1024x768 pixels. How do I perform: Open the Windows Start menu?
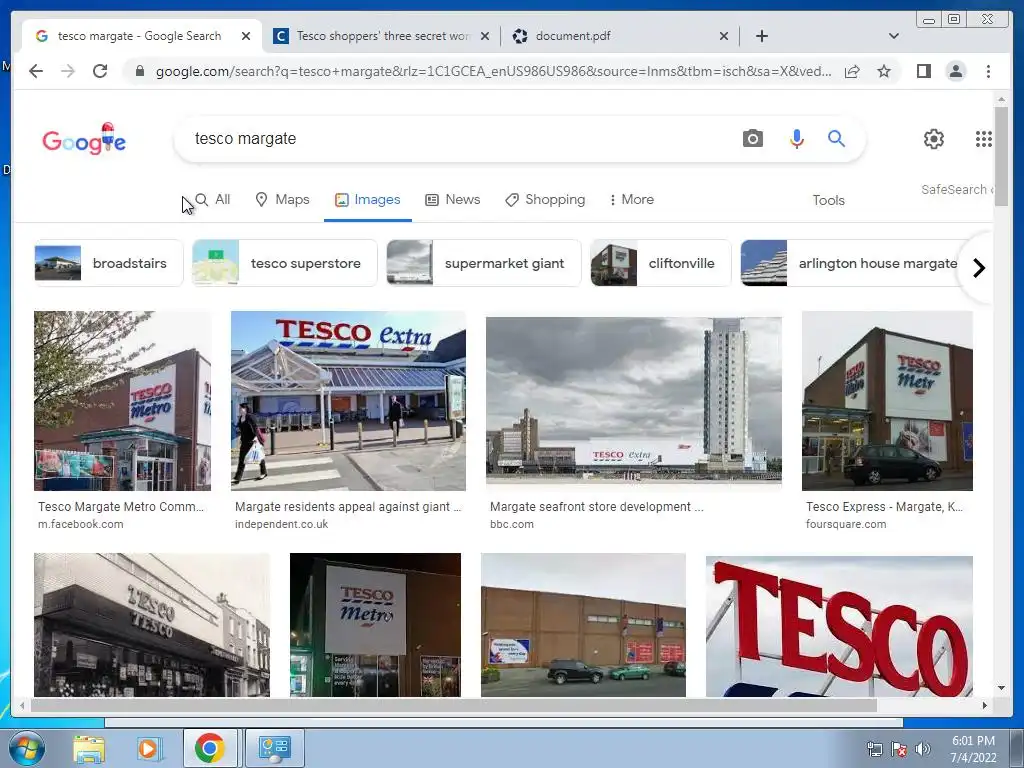tap(27, 748)
